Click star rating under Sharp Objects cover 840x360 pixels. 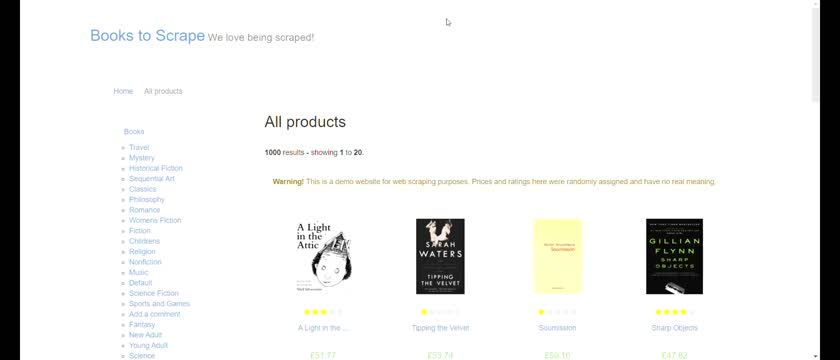tap(674, 312)
